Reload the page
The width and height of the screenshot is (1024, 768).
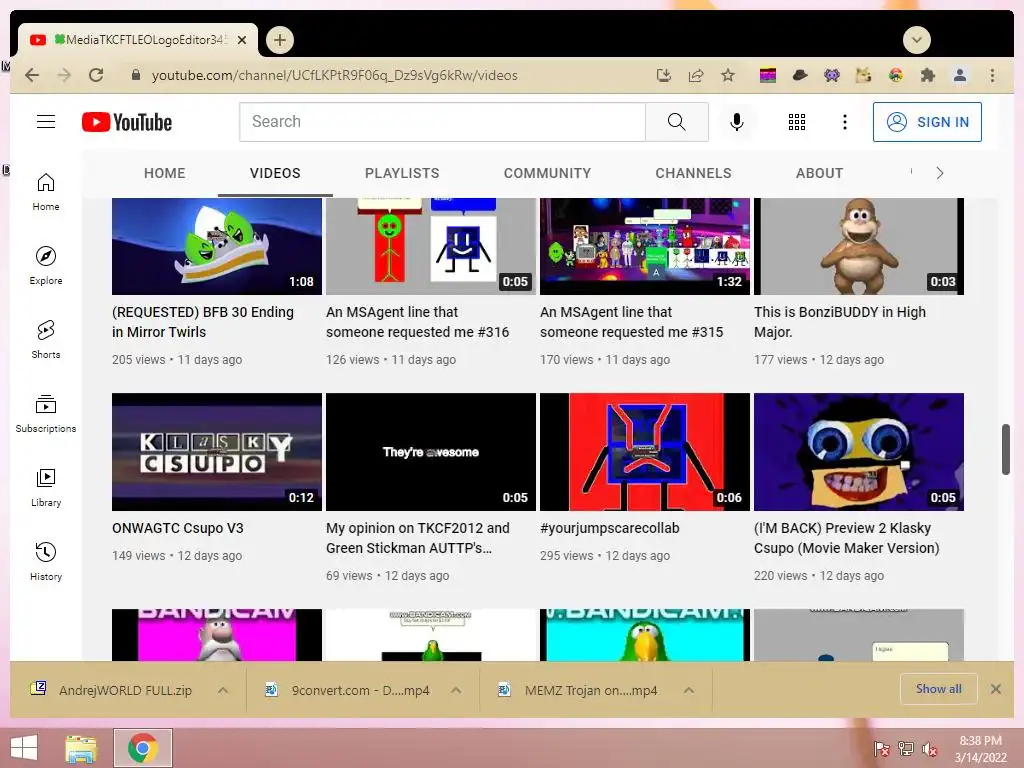click(x=96, y=75)
